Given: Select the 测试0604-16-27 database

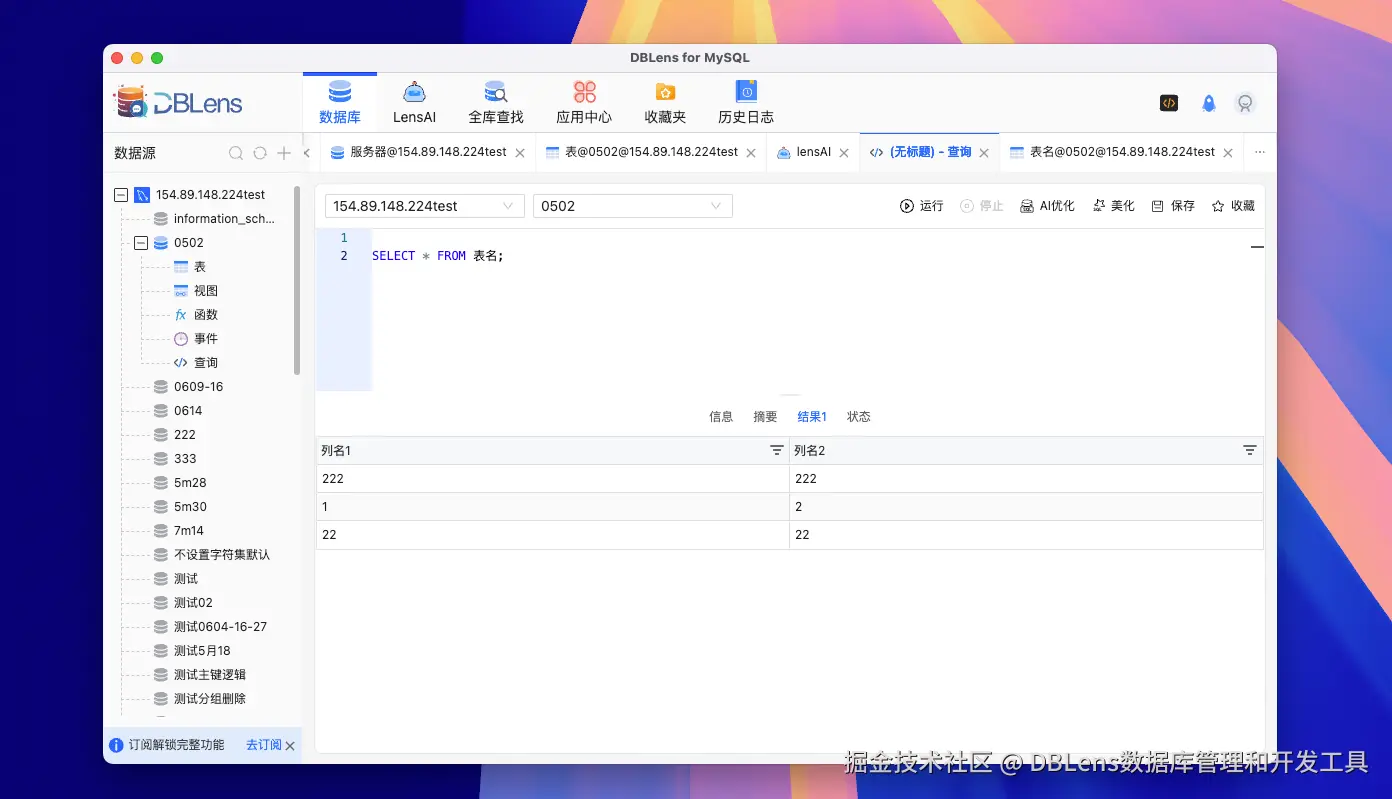Looking at the screenshot, I should 210,627.
